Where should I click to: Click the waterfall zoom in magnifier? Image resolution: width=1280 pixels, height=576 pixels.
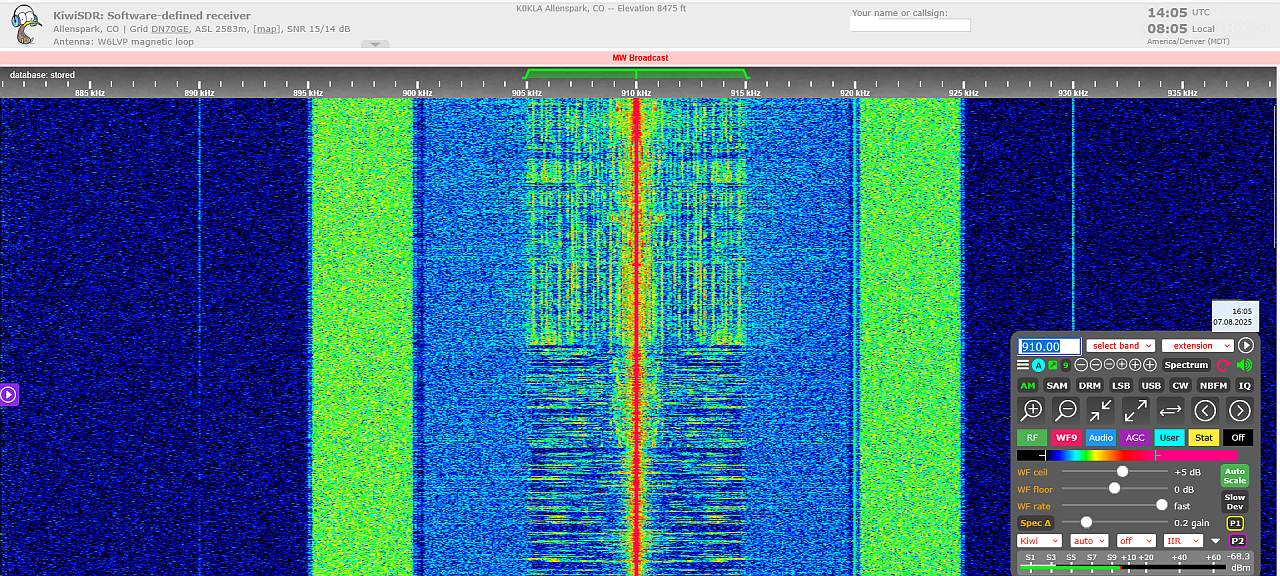coord(1031,410)
